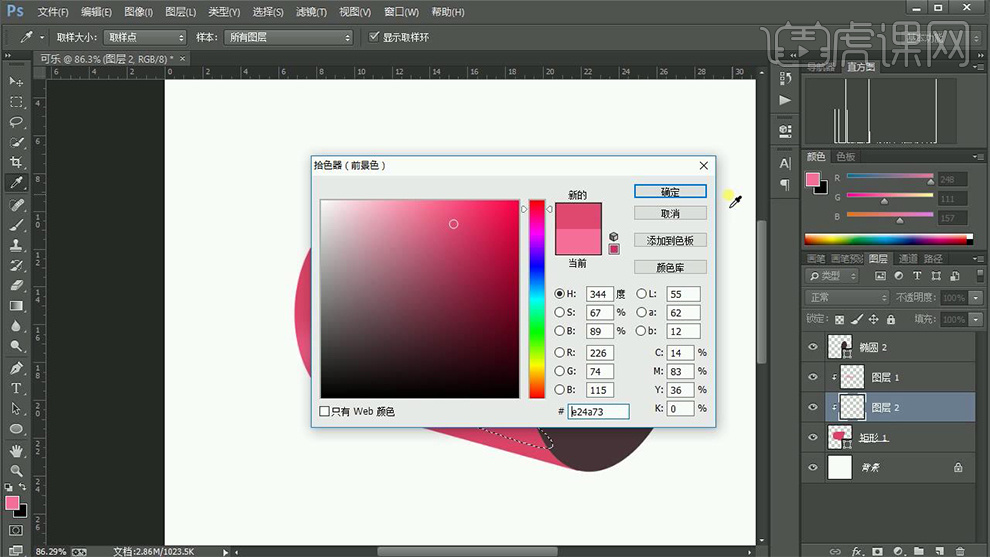Select the R red radio button

[x=559, y=352]
